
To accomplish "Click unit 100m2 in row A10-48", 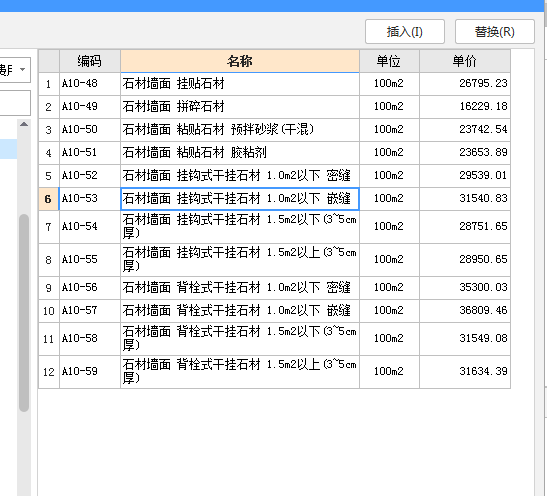I will pos(389,84).
